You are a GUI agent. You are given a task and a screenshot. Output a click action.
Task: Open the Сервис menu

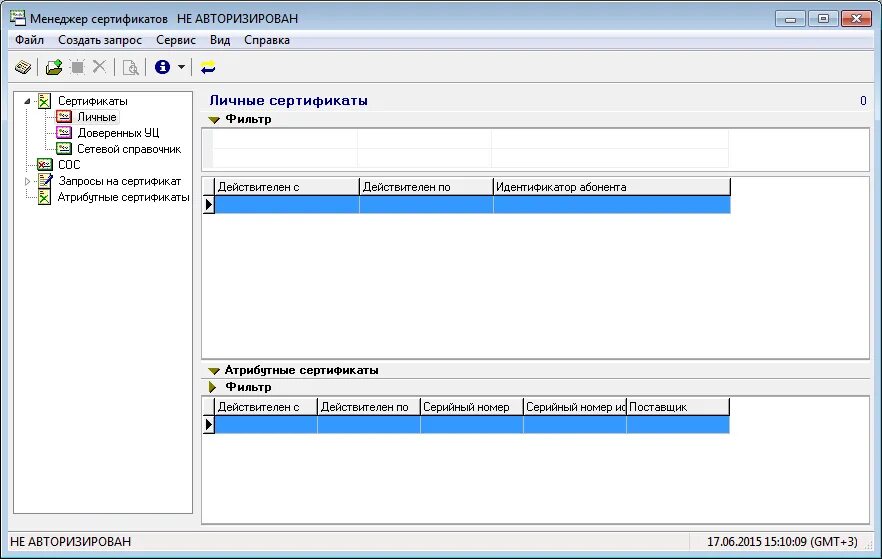(x=176, y=40)
